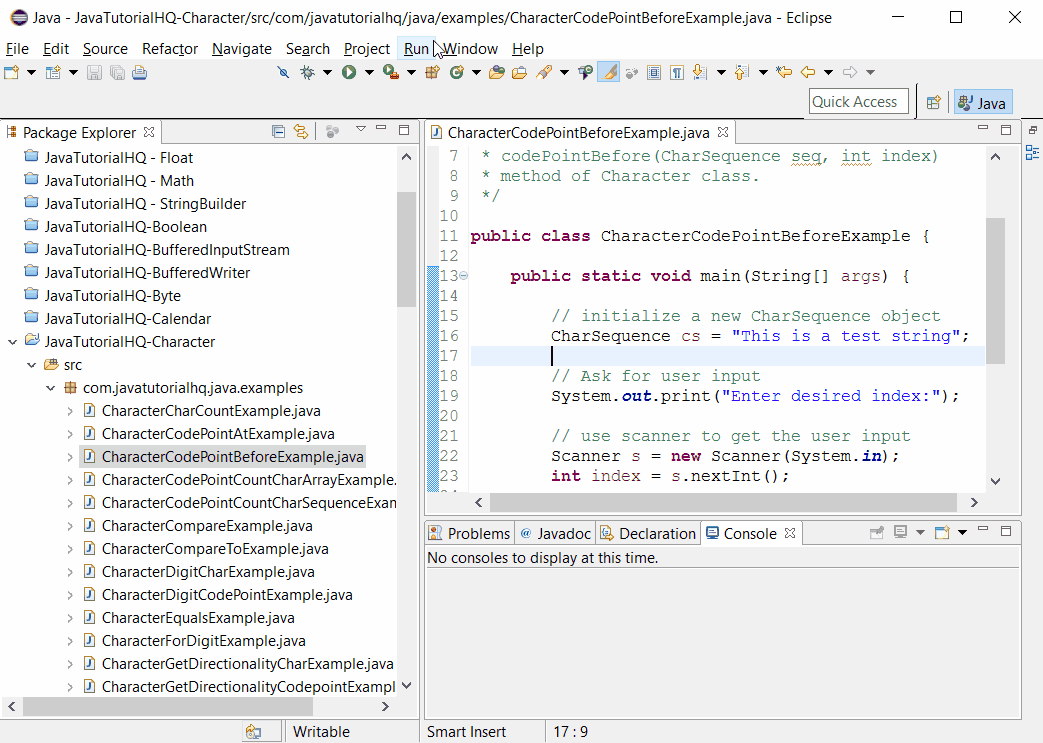Collapse All items in Package Explorer

(x=278, y=131)
